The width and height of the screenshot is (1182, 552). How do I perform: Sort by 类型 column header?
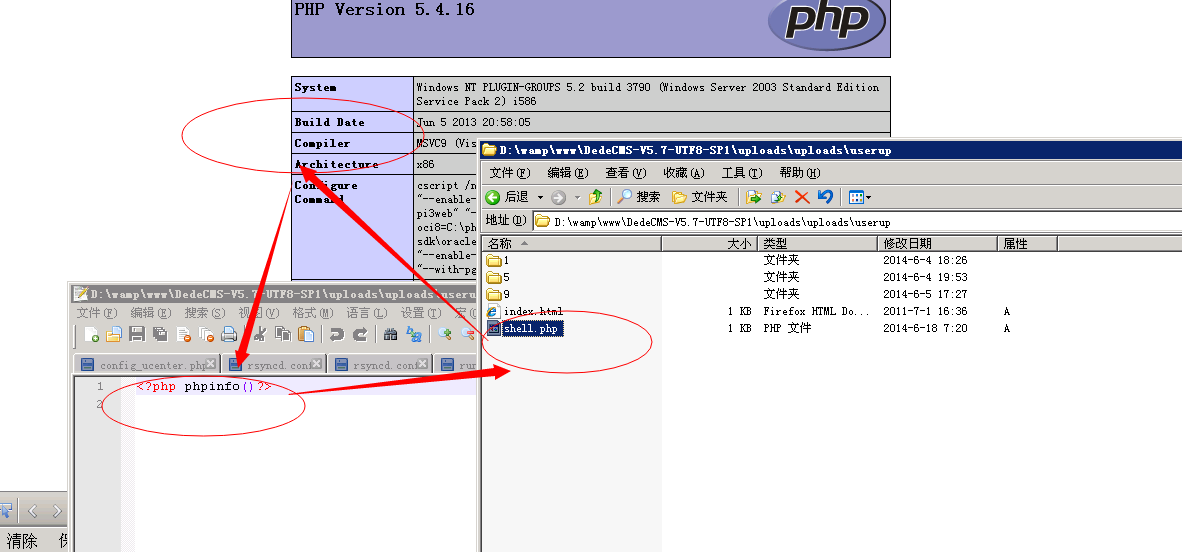pos(817,244)
